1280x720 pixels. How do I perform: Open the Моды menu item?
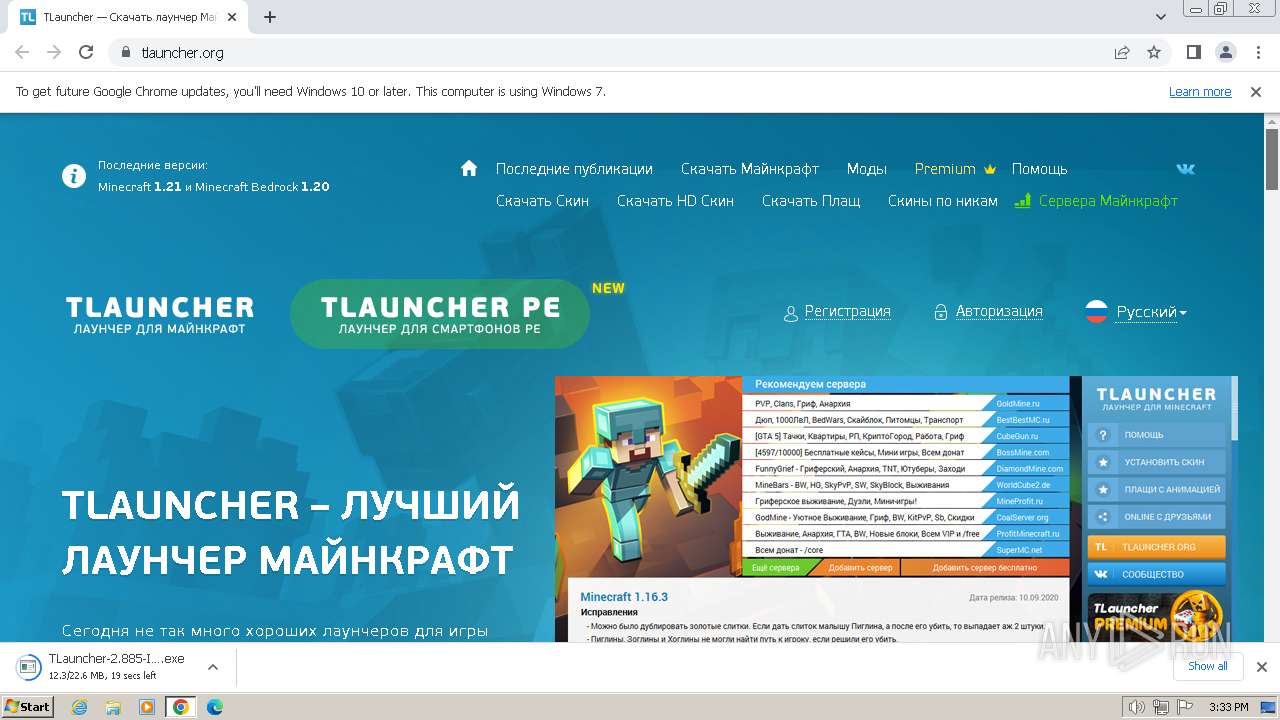pyautogui.click(x=867, y=169)
